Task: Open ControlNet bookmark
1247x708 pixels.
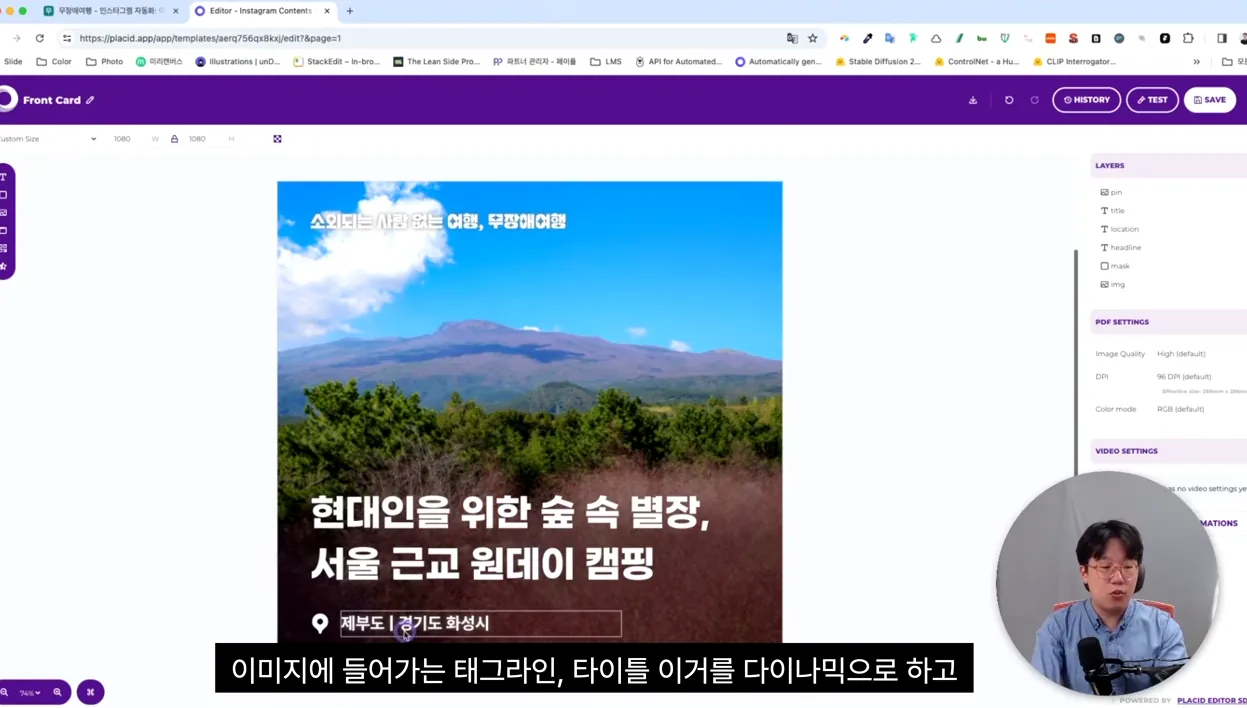Action: tap(976, 61)
